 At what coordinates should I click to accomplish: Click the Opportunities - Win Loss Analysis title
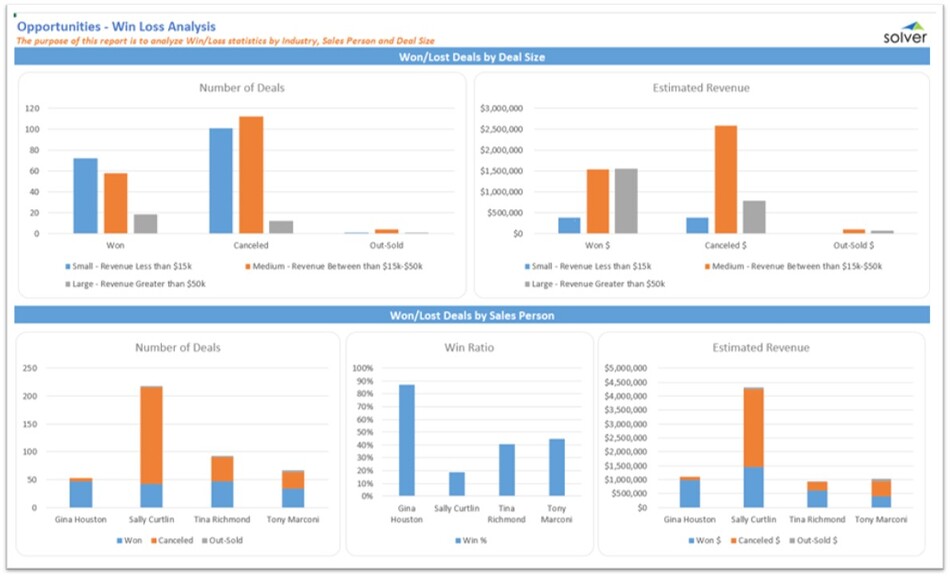[x=116, y=26]
